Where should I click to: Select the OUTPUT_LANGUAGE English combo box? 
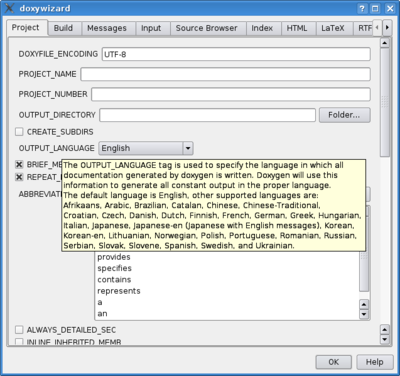point(146,148)
